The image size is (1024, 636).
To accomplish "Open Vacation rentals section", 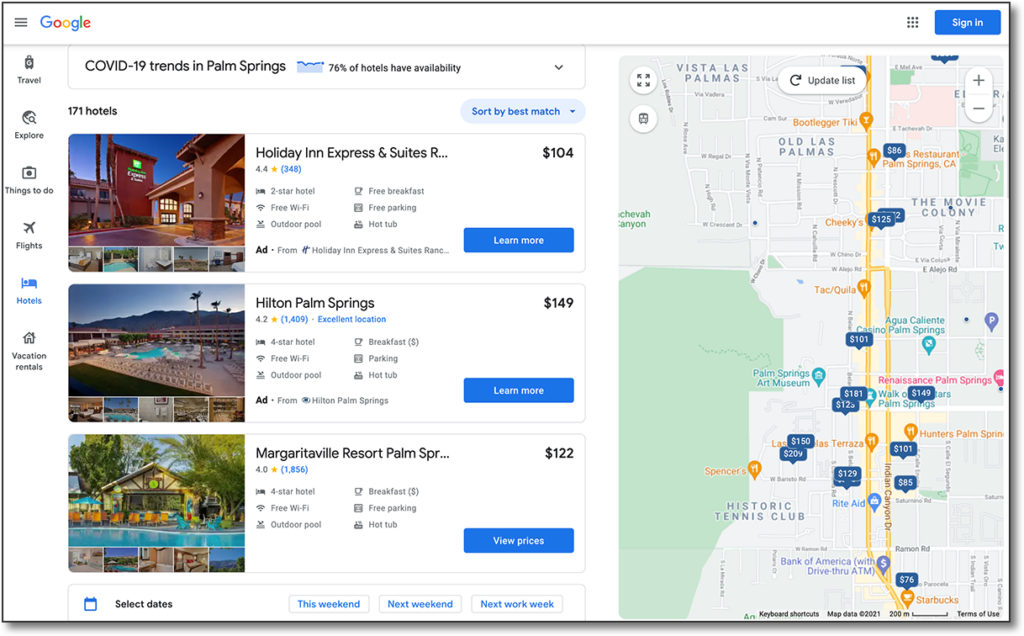I will tap(29, 351).
